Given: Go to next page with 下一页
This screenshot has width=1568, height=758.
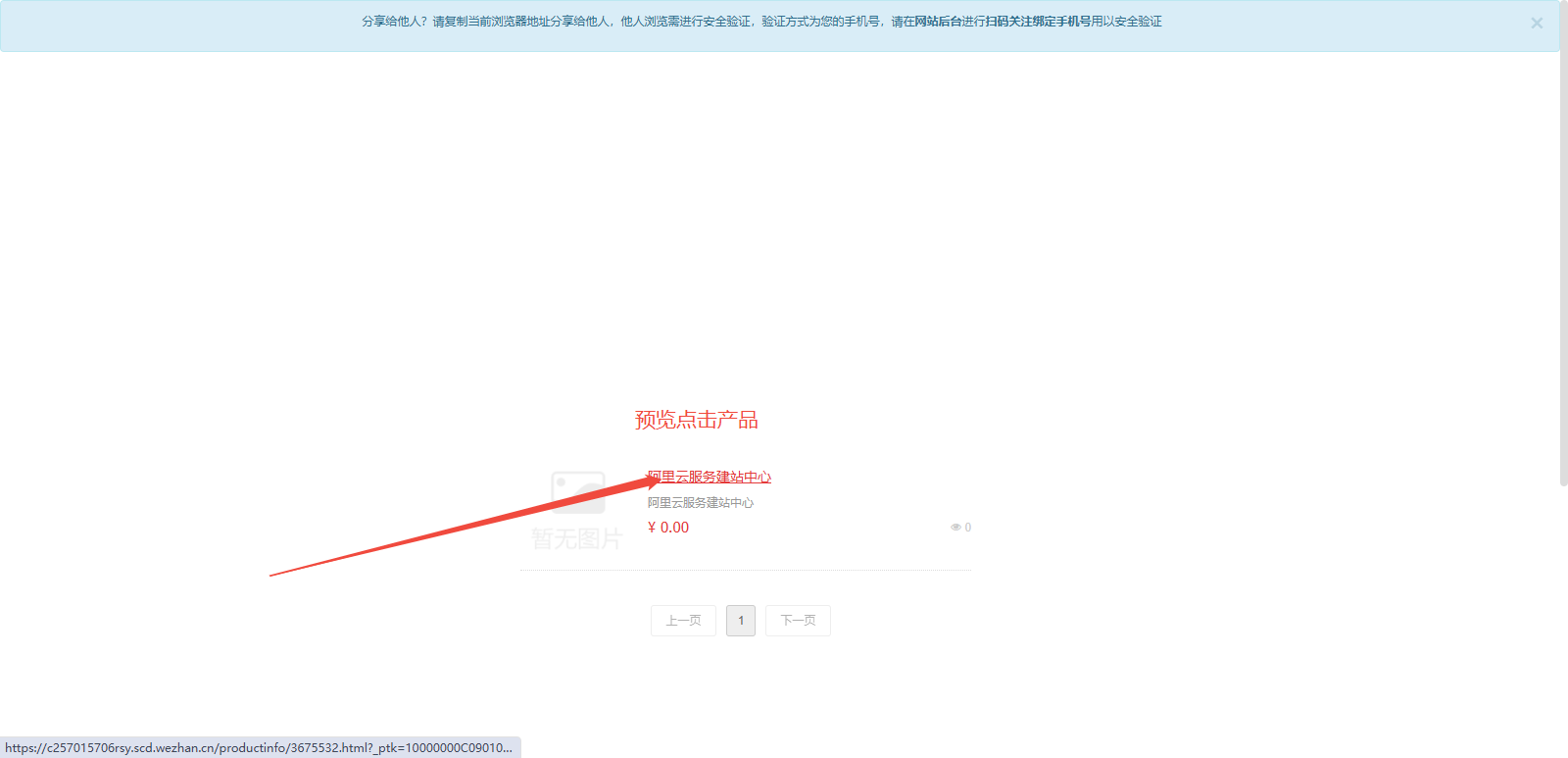Looking at the screenshot, I should pos(798,621).
